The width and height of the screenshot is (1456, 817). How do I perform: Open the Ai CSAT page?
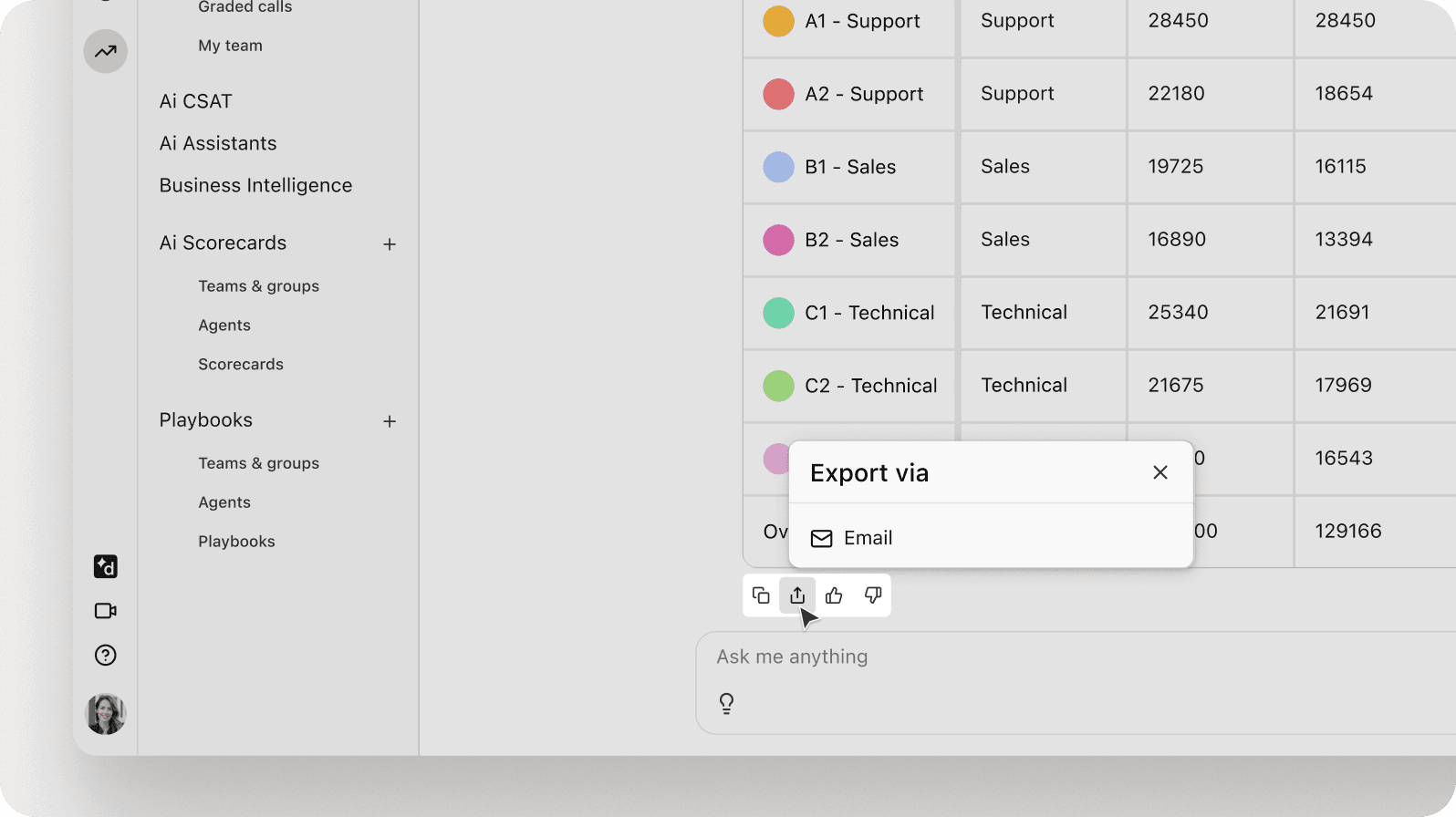click(x=195, y=101)
